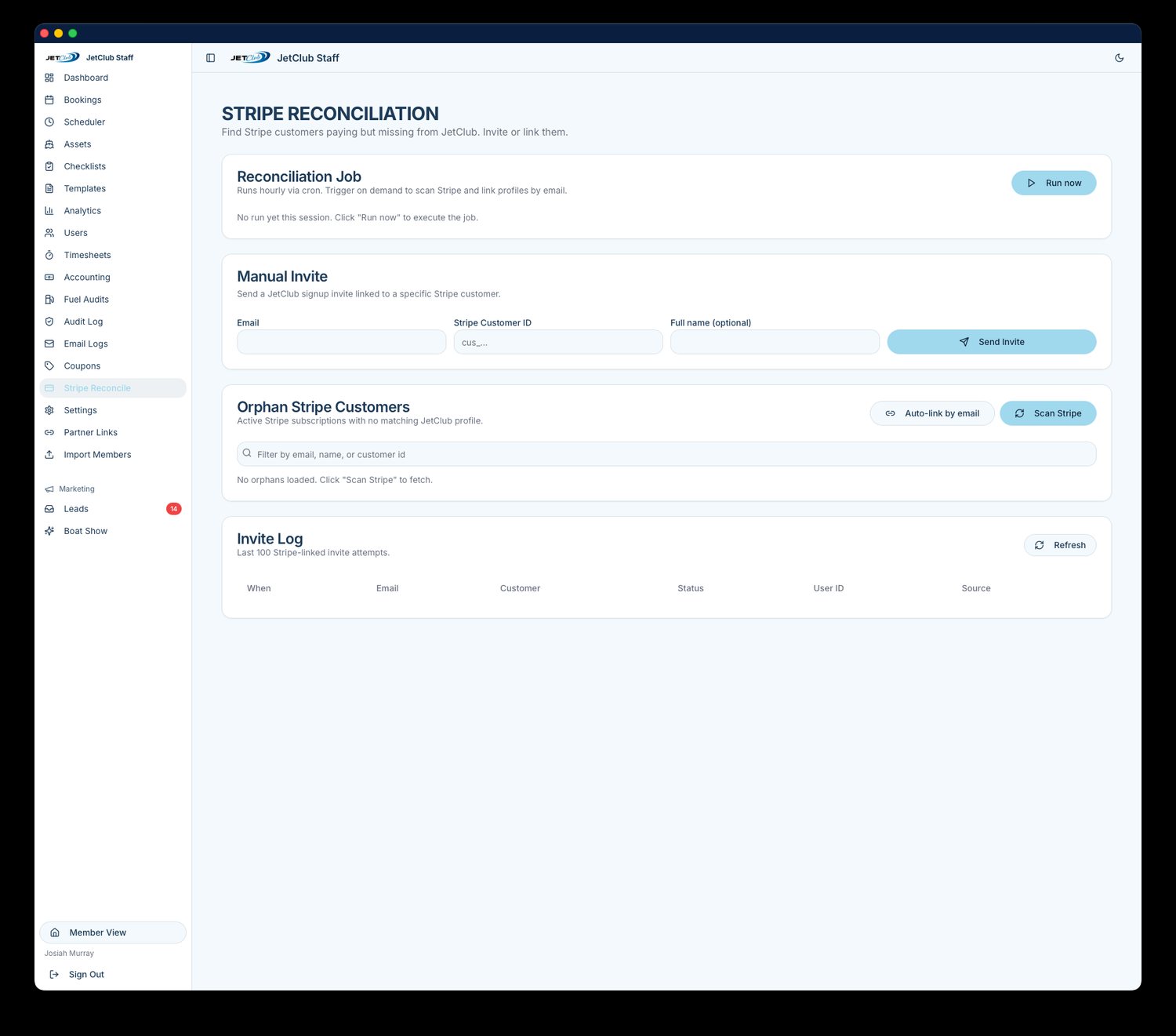Viewport: 1176px width, 1036px height.
Task: Click the Full name optional field
Action: [x=775, y=342]
